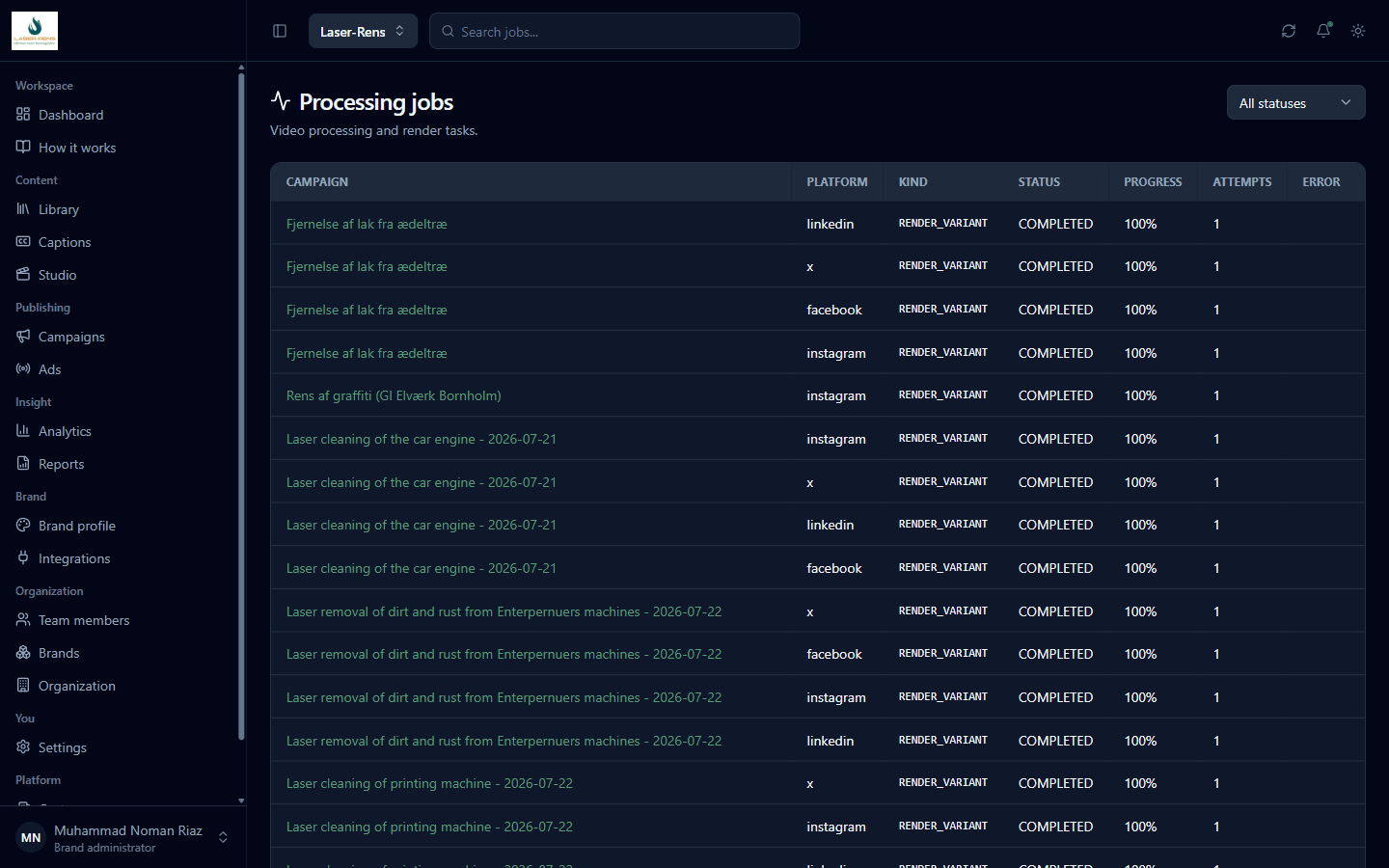Open Laser removal of dirt facebook campaign

point(504,654)
